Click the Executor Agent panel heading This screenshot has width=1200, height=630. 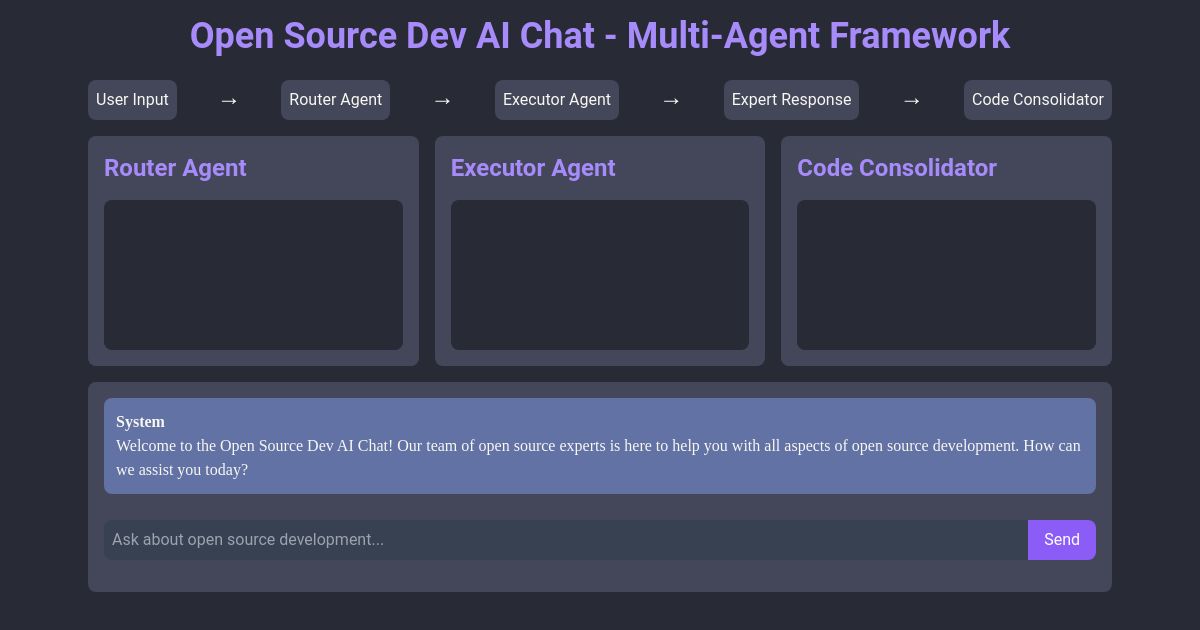[x=533, y=168]
